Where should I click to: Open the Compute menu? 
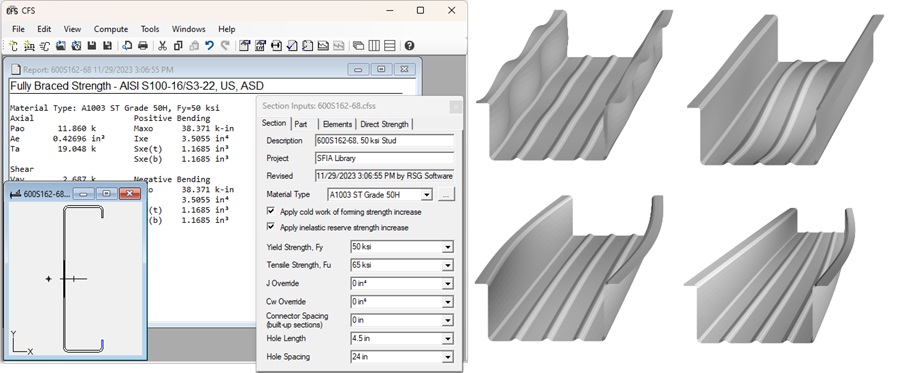tap(111, 29)
